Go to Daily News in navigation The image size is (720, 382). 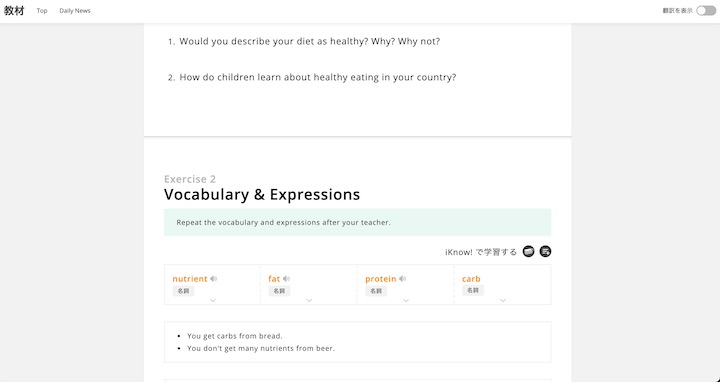click(75, 11)
